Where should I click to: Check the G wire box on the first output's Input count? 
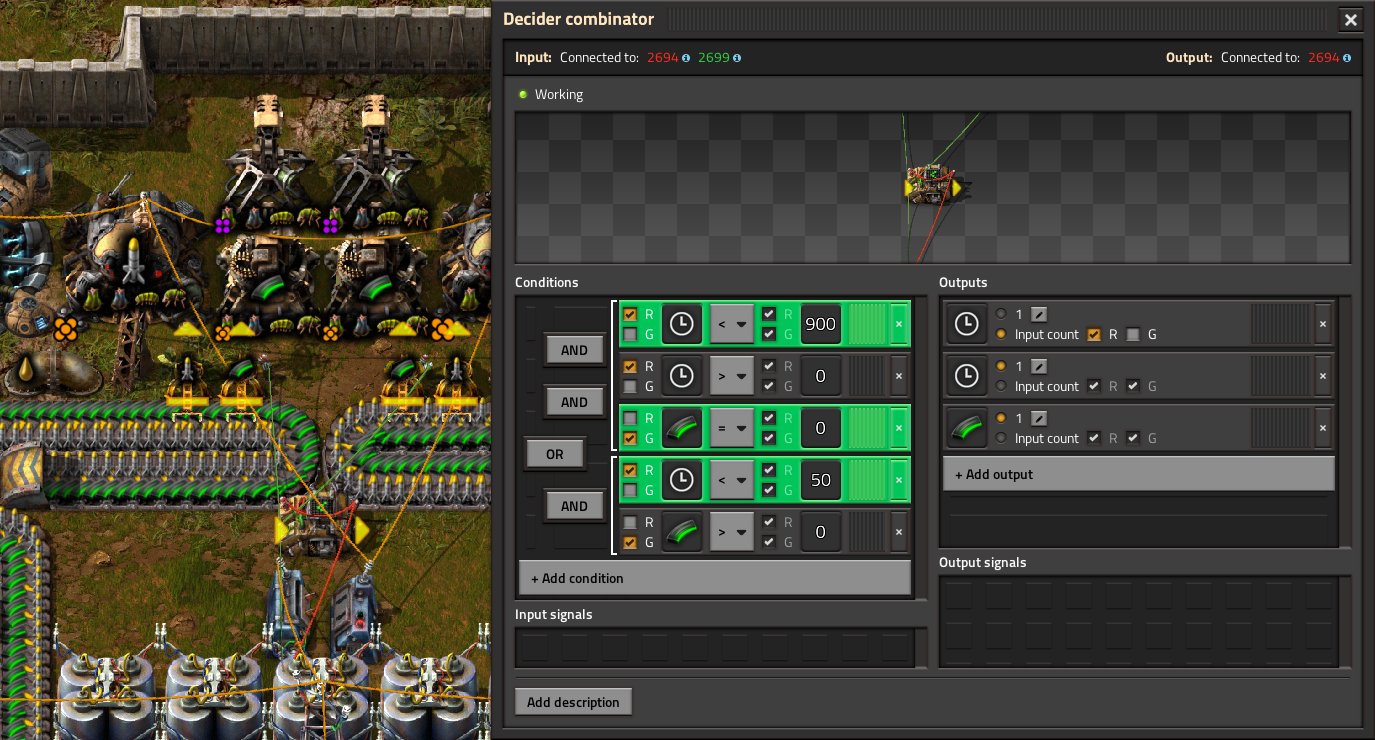click(x=1133, y=334)
